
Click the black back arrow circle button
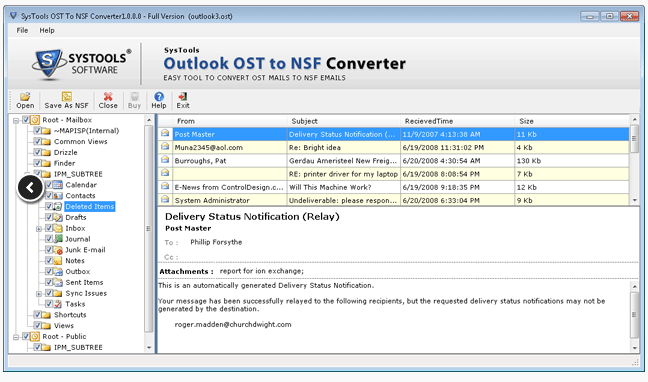30,188
